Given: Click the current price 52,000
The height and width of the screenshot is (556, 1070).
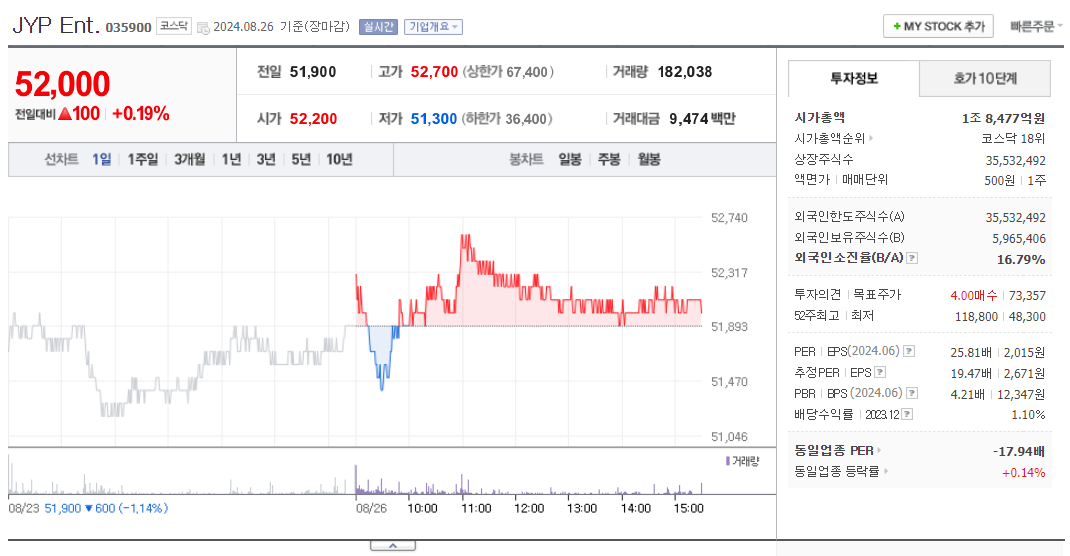Looking at the screenshot, I should pos(62,85).
